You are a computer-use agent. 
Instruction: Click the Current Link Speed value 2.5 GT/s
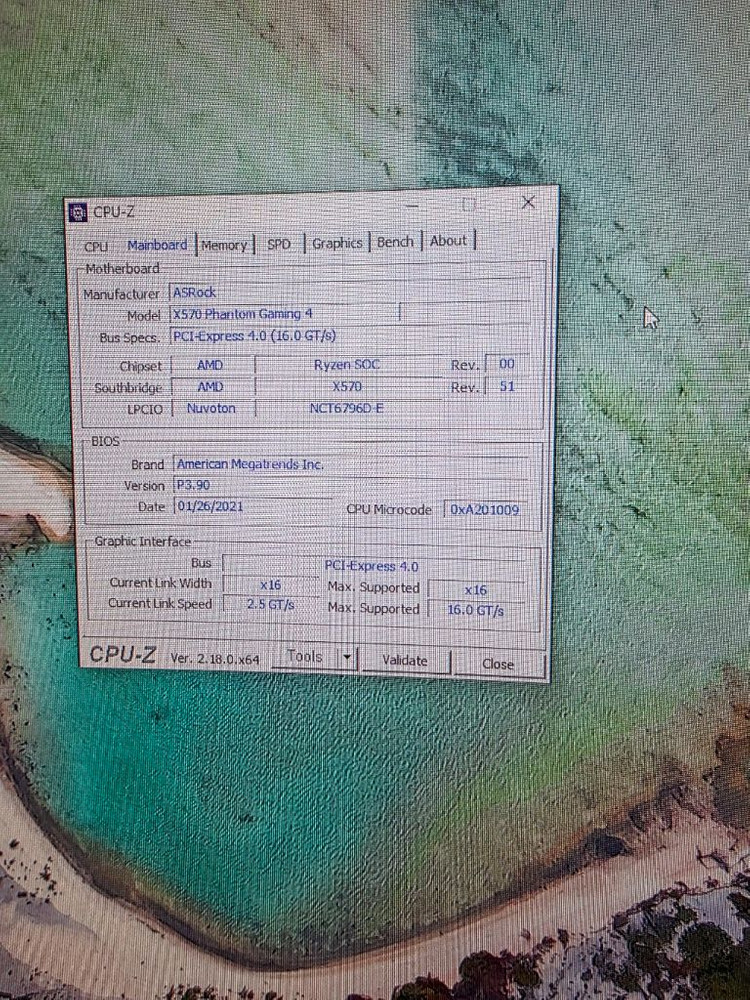(269, 604)
